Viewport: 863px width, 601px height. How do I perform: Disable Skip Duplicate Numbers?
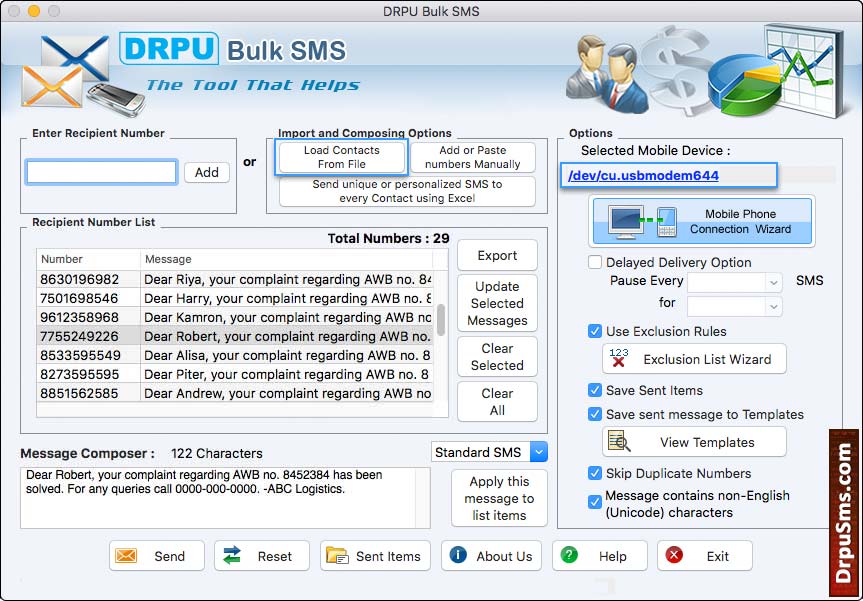pos(594,473)
